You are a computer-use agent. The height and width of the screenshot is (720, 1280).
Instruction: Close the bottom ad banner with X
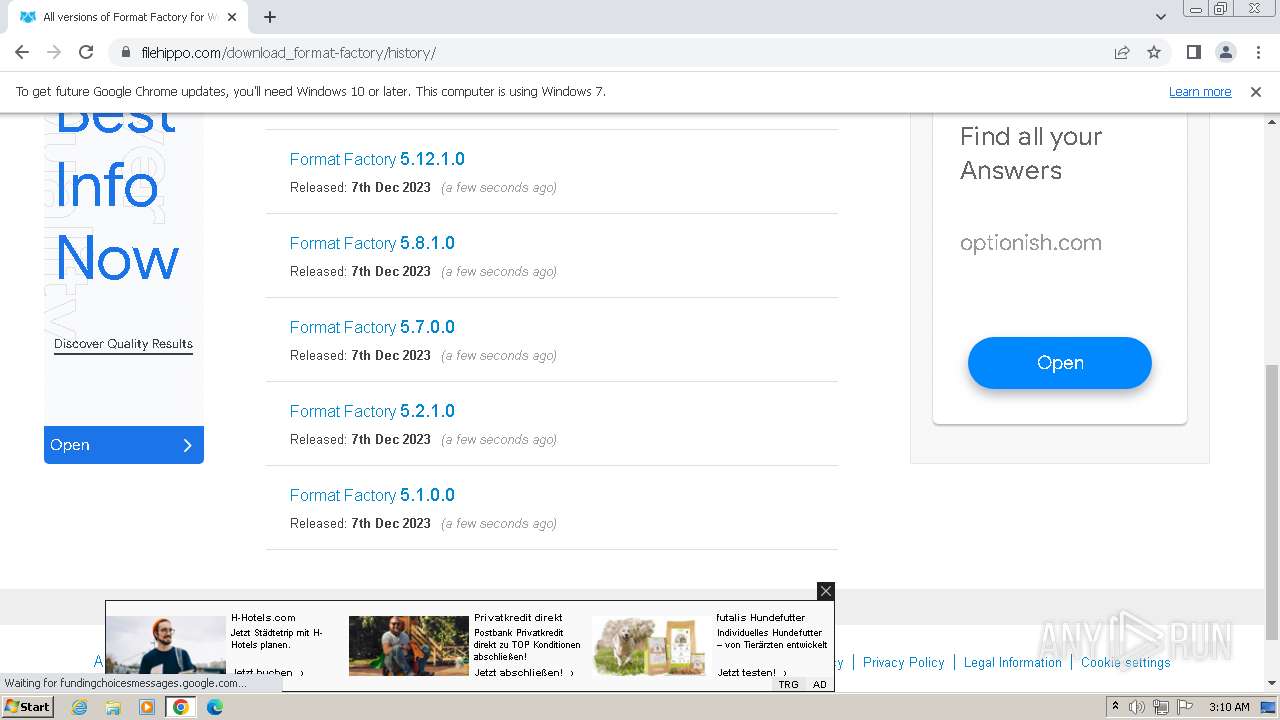[825, 591]
